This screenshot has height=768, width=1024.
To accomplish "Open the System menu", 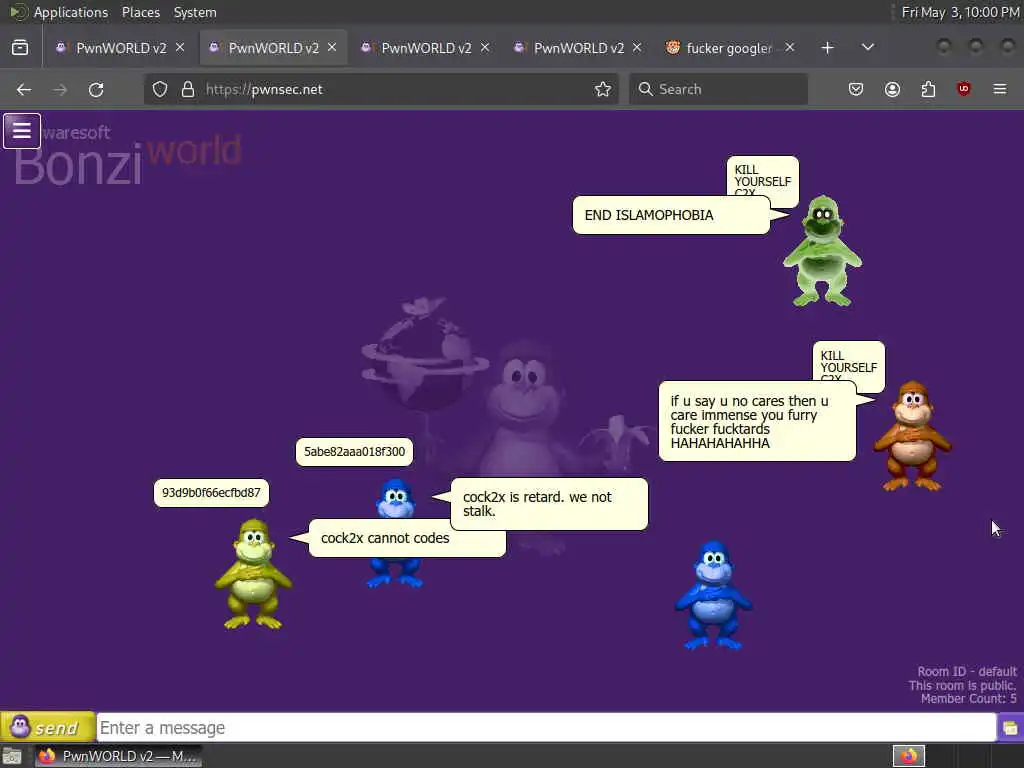I will (195, 12).
